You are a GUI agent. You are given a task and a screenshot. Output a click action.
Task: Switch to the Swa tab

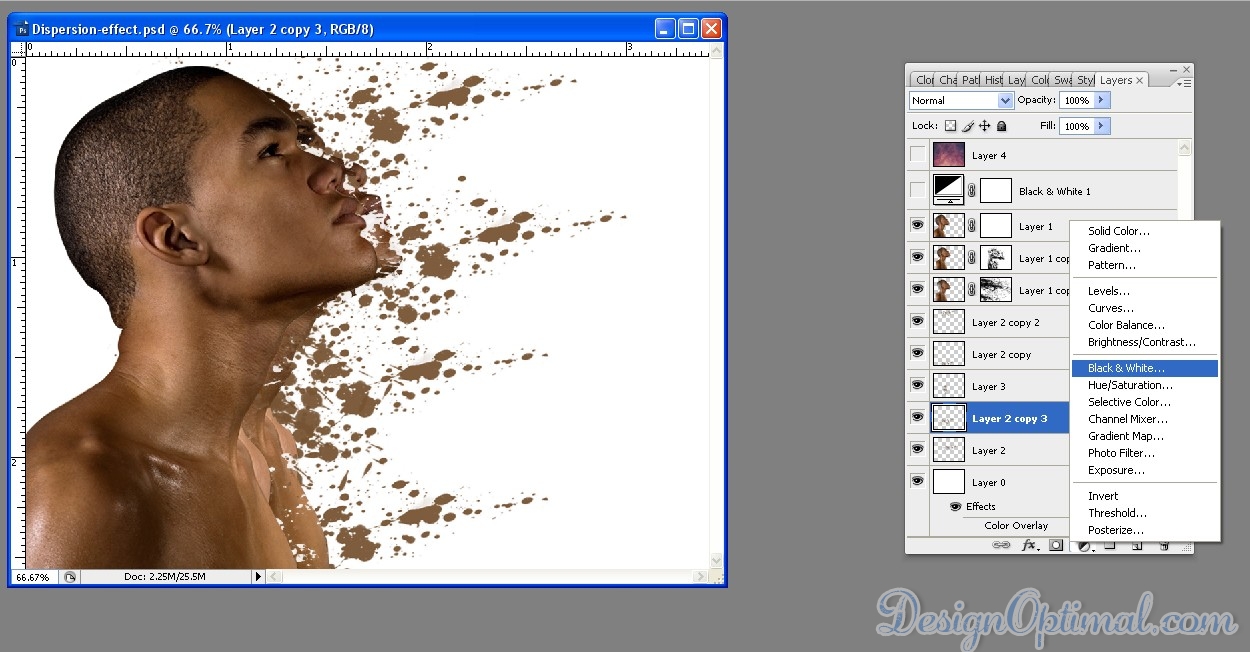coord(1062,80)
